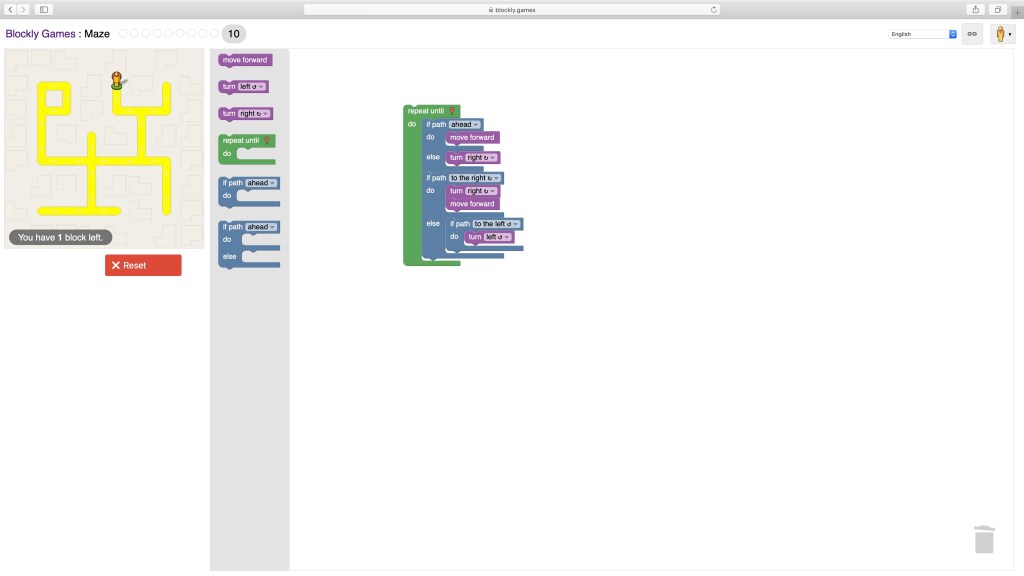Open the pegman character picker
Viewport: 1024px width, 576px height.
pos(1001,34)
